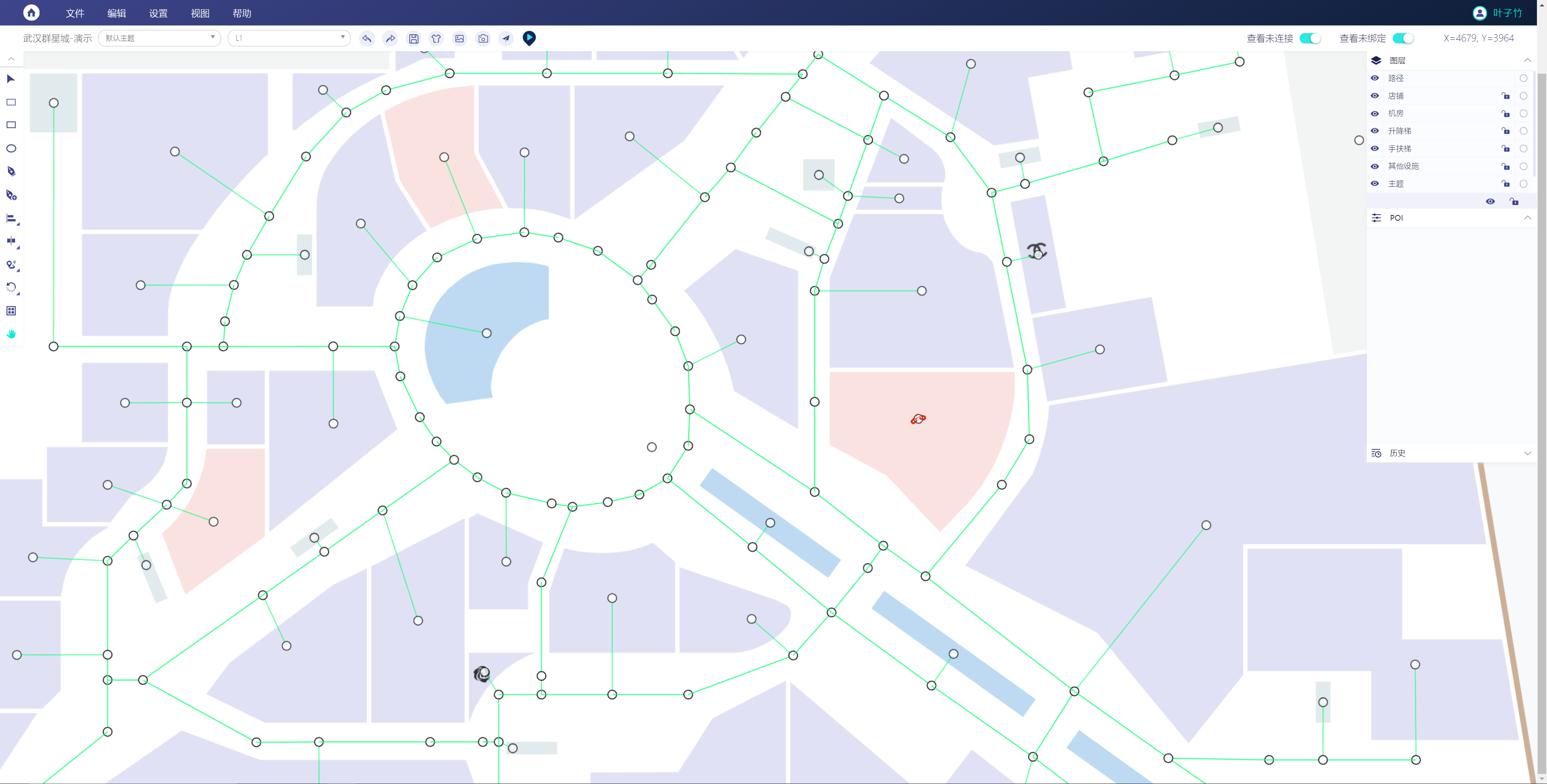Viewport: 1547px width, 784px height.
Task: Click the Home icon in the title bar
Action: pyautogui.click(x=31, y=12)
